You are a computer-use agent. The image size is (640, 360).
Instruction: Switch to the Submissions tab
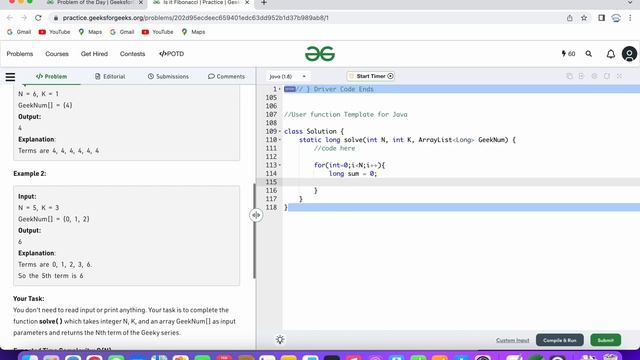point(168,76)
